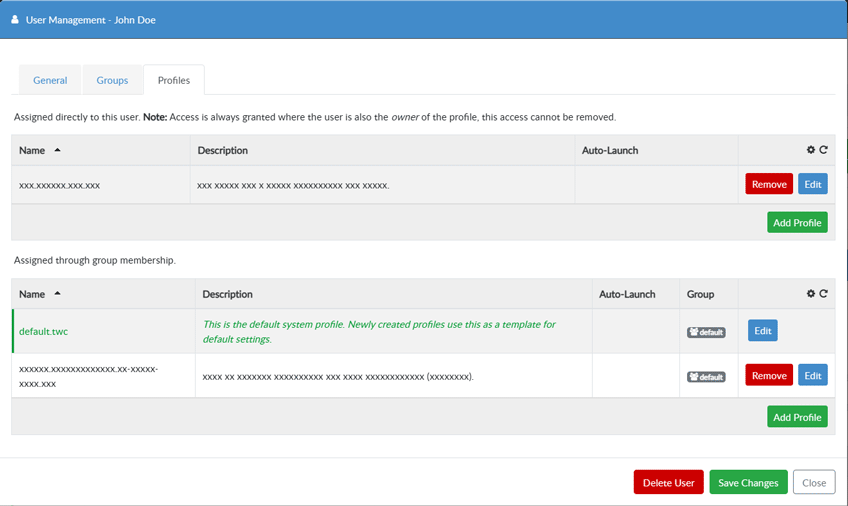Select the Profiles tab

(x=174, y=80)
